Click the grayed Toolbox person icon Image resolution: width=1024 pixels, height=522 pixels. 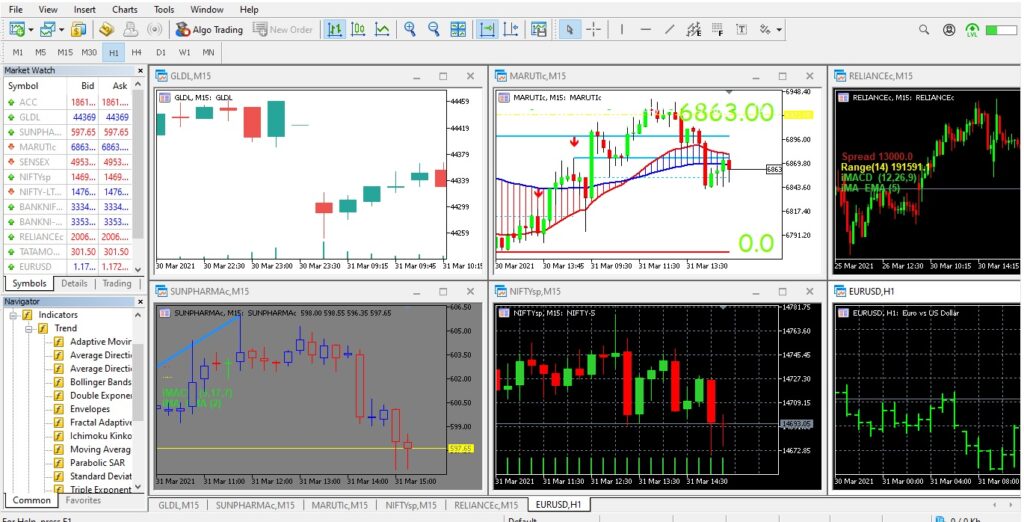pos(131,29)
